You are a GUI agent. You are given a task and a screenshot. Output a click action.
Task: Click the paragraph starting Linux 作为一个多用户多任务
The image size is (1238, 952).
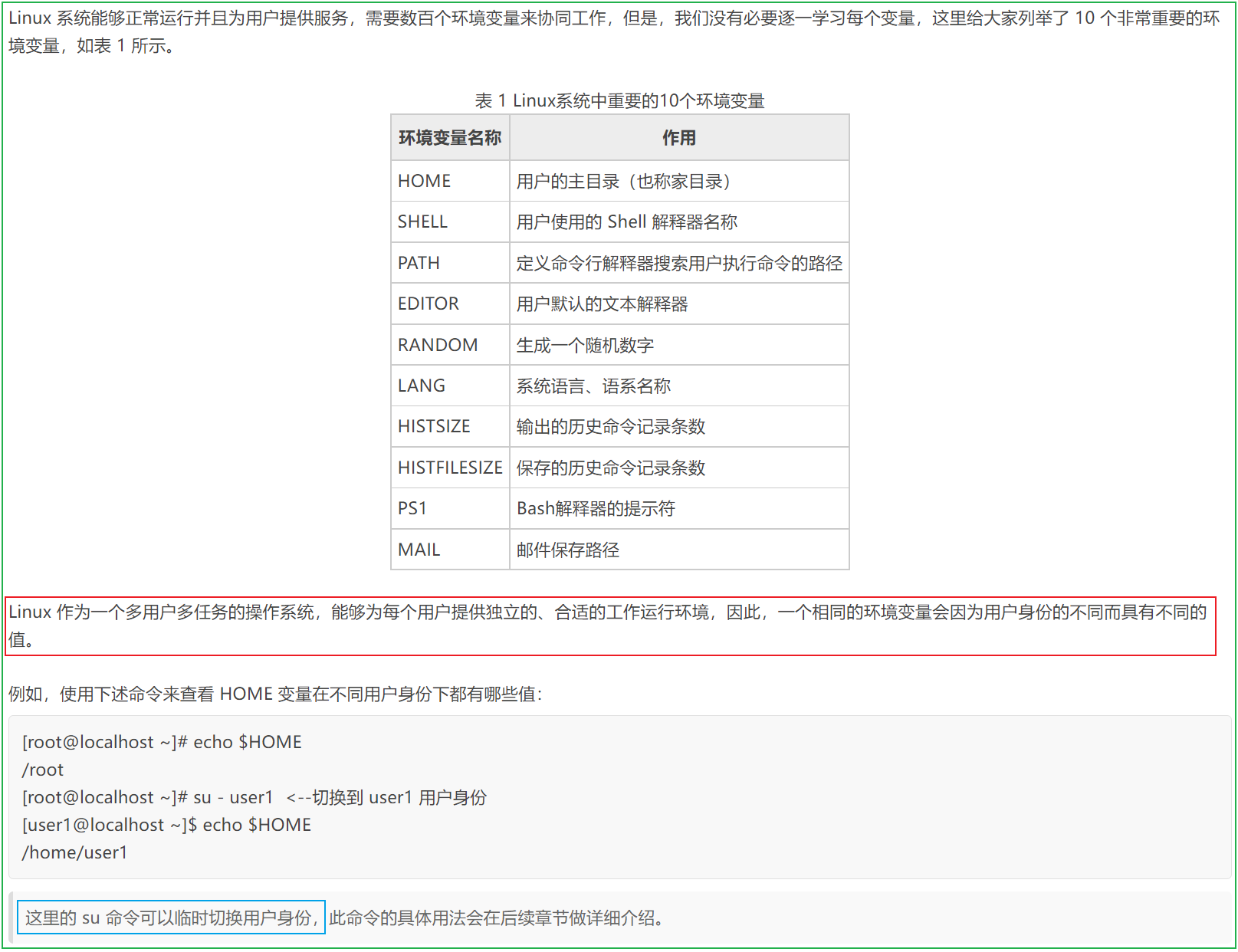(609, 625)
